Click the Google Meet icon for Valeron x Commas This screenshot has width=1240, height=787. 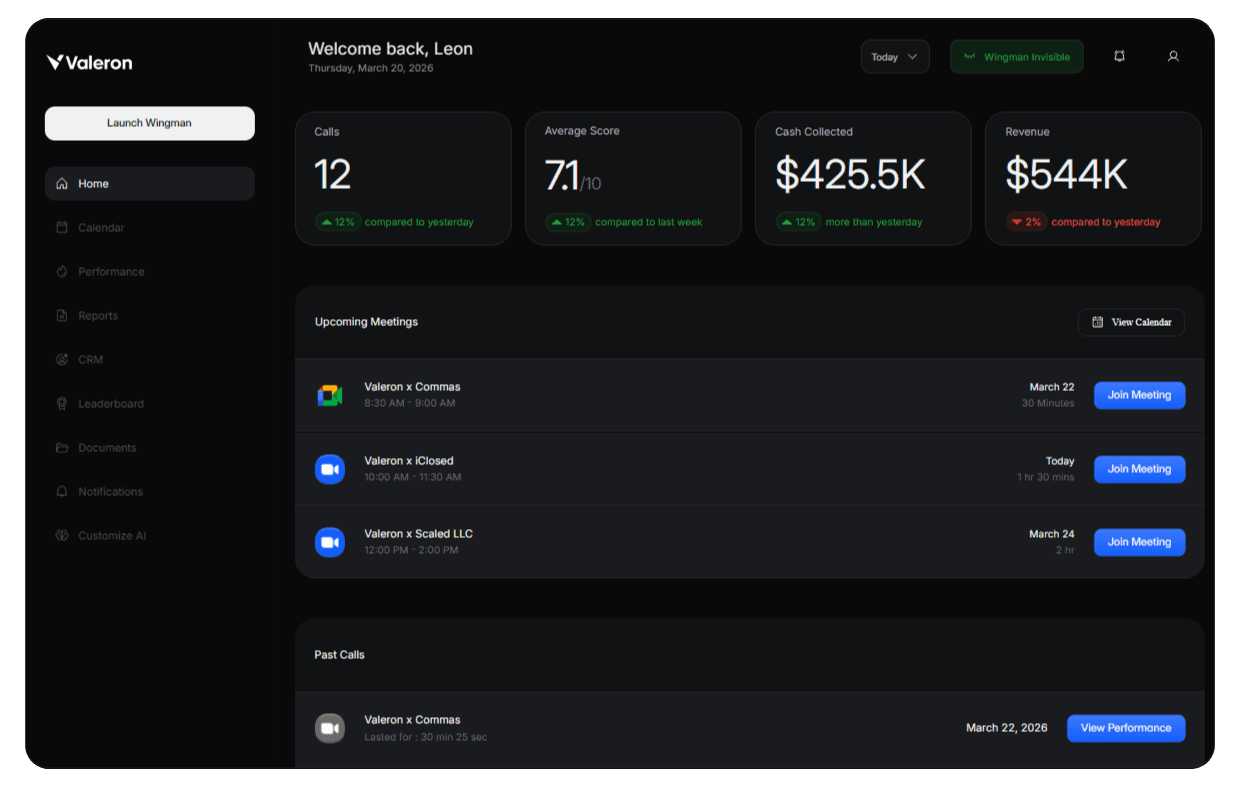(x=330, y=395)
